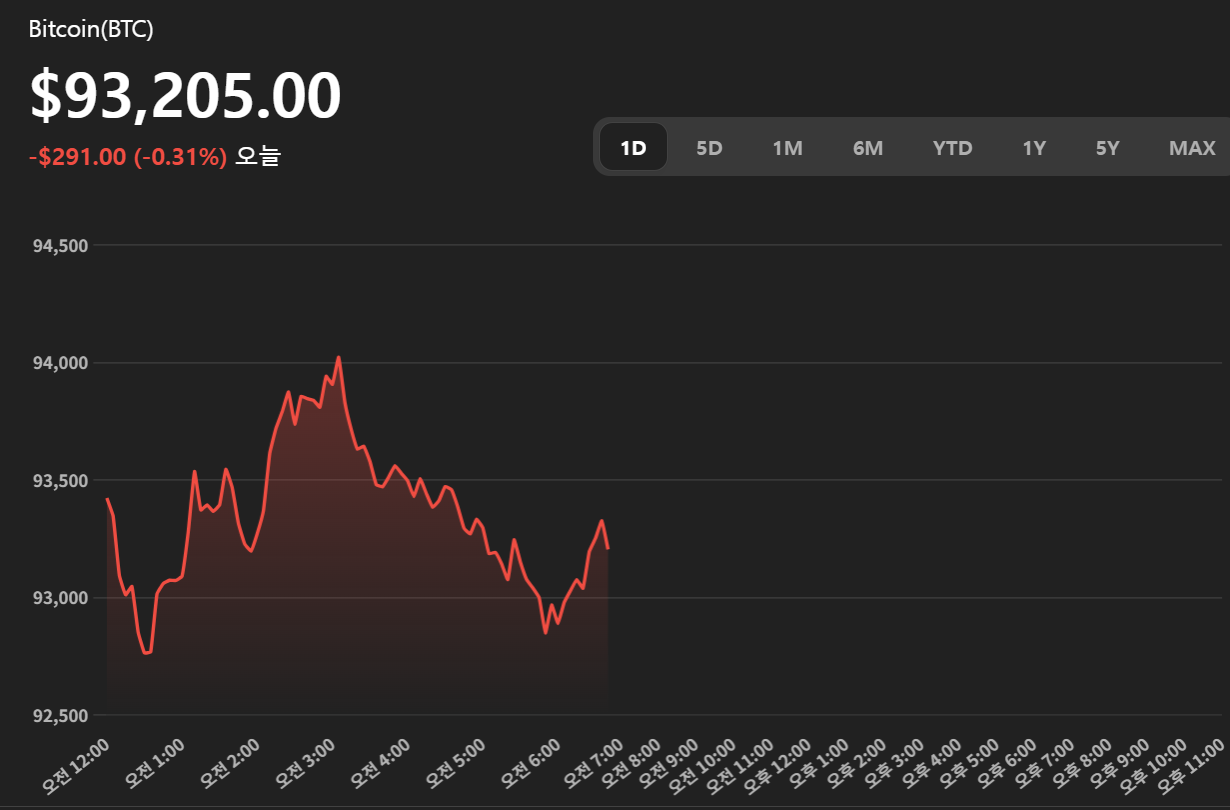Click the chart line's final data point
1230x810 pixels.
(x=608, y=548)
